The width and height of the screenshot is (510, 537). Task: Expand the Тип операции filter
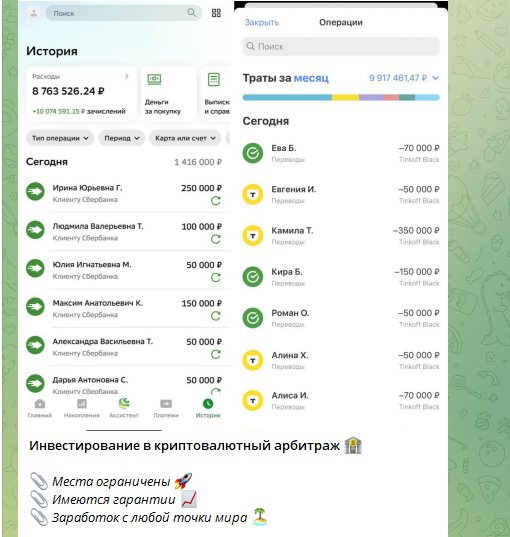coord(60,138)
